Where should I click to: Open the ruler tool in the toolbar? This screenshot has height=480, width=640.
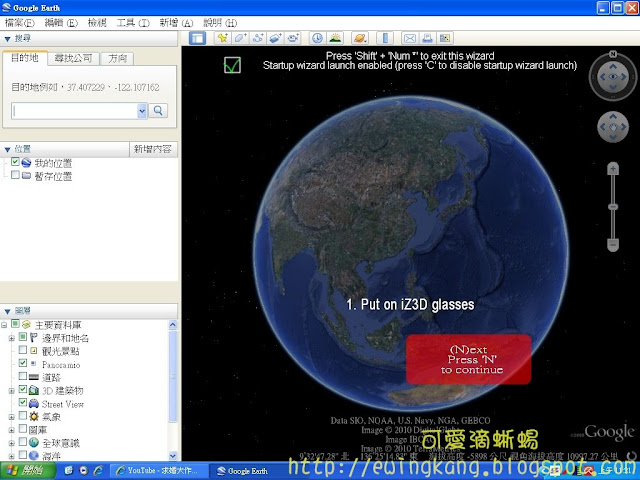[x=385, y=38]
